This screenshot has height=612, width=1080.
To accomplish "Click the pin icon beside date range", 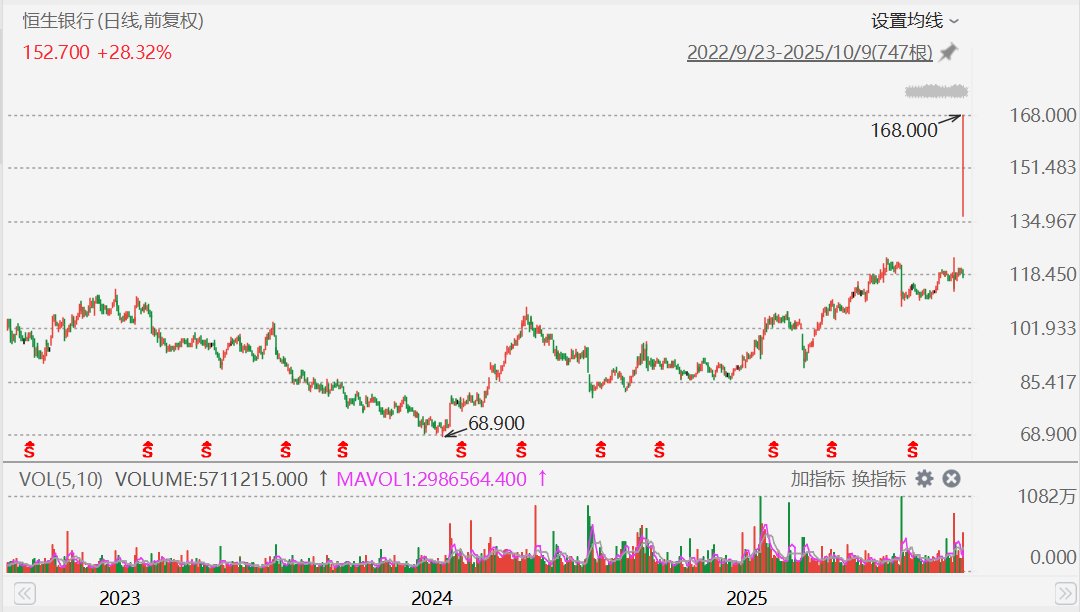I will [949, 52].
